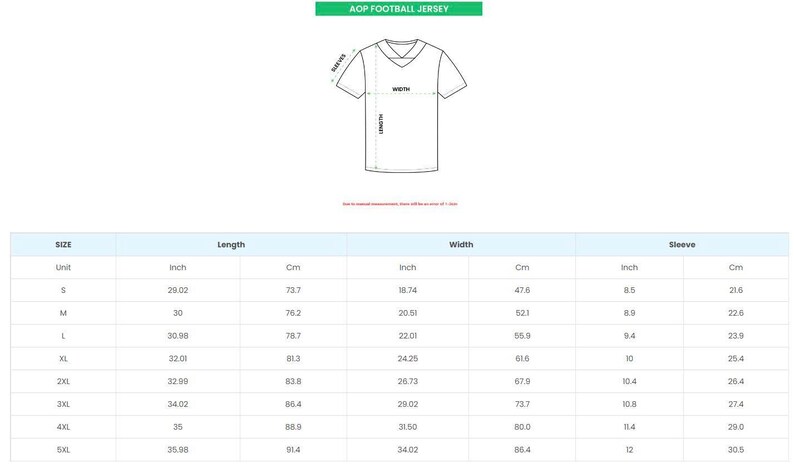Click length inch value 34.02 for 3XL
The image size is (794, 468).
[x=178, y=404]
